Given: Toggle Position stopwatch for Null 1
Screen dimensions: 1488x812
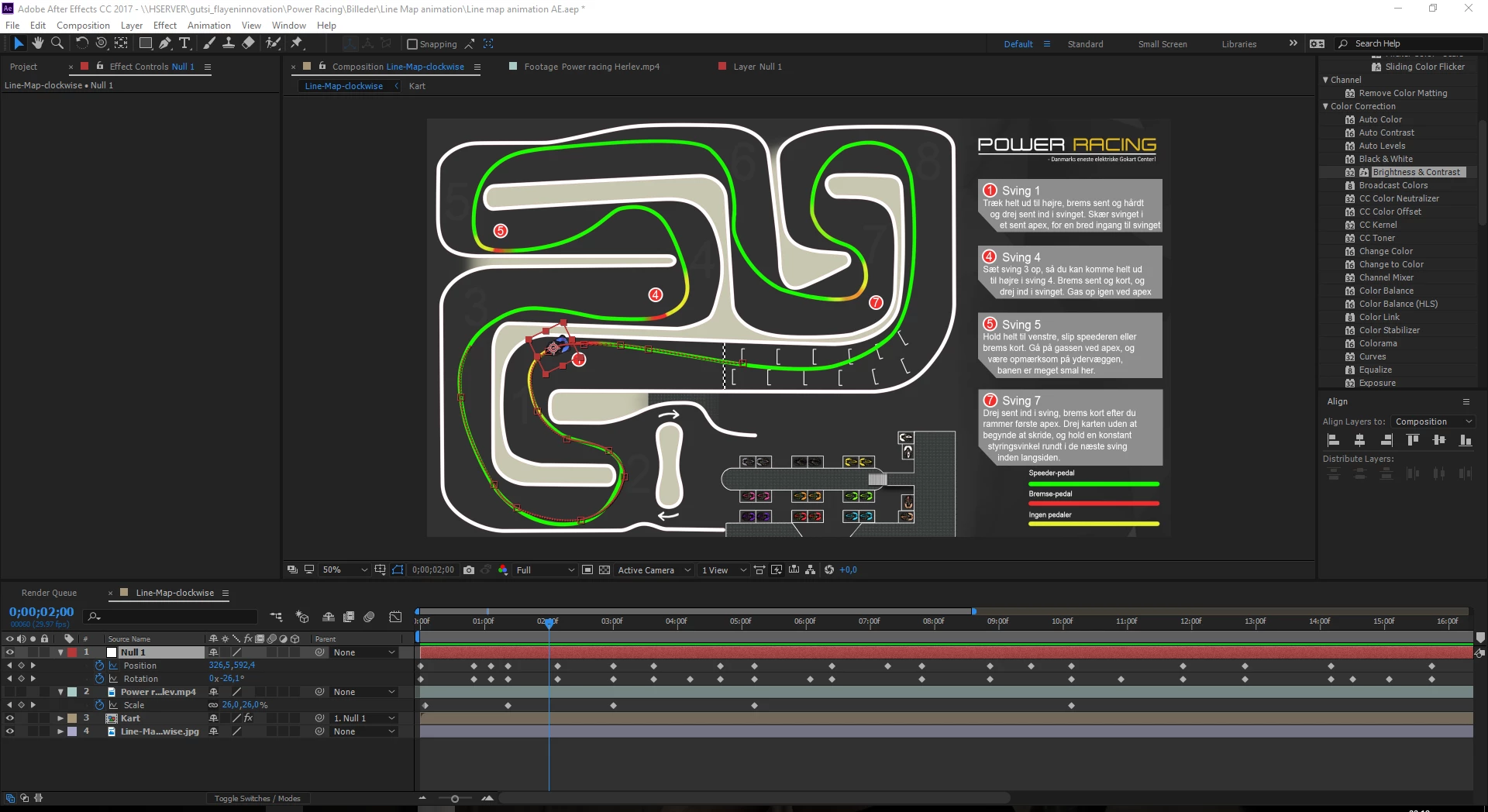Looking at the screenshot, I should [x=99, y=666].
